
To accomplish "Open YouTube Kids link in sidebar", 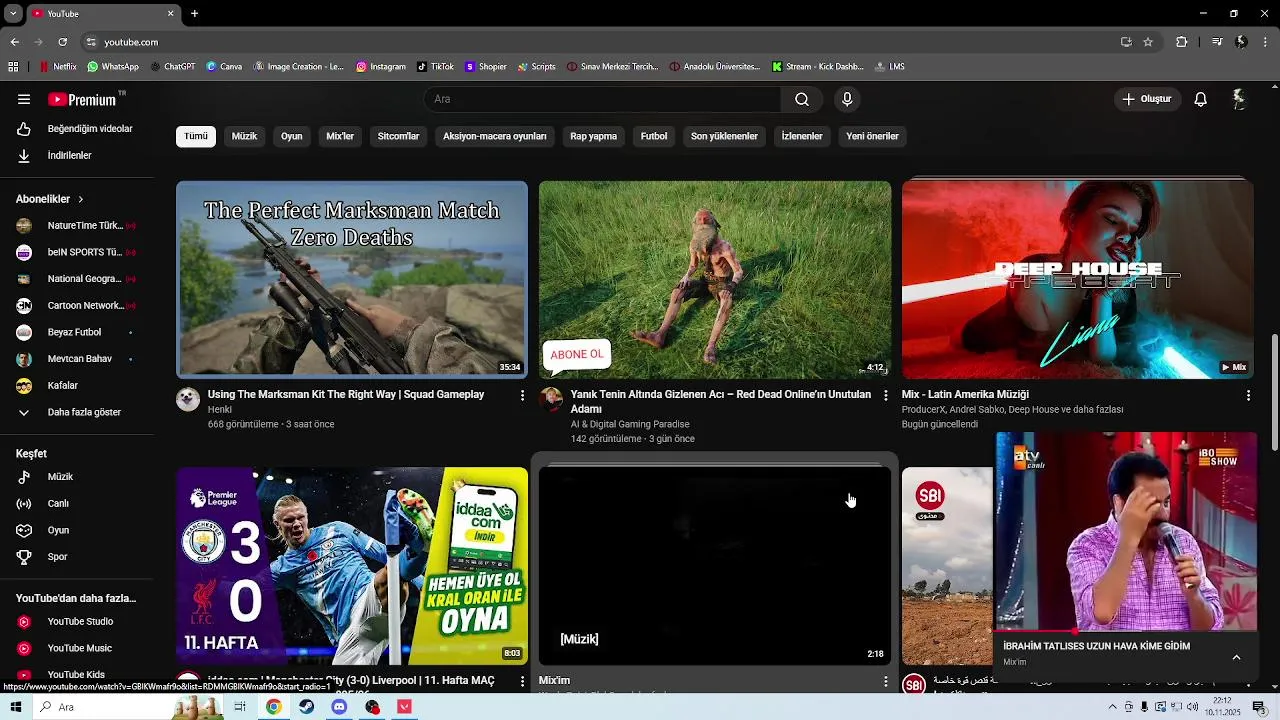I will click(77, 675).
